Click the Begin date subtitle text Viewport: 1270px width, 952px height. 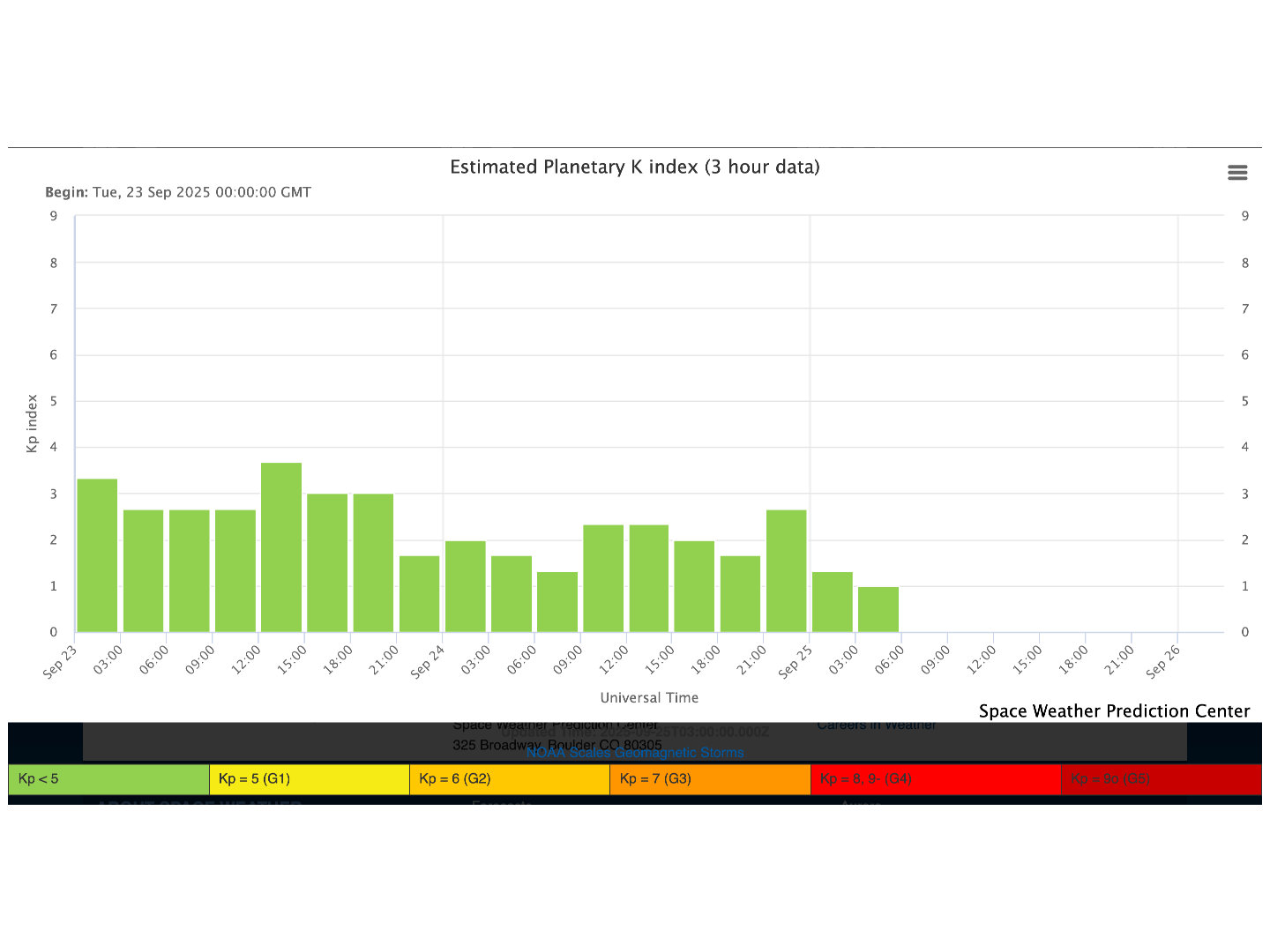point(178,192)
